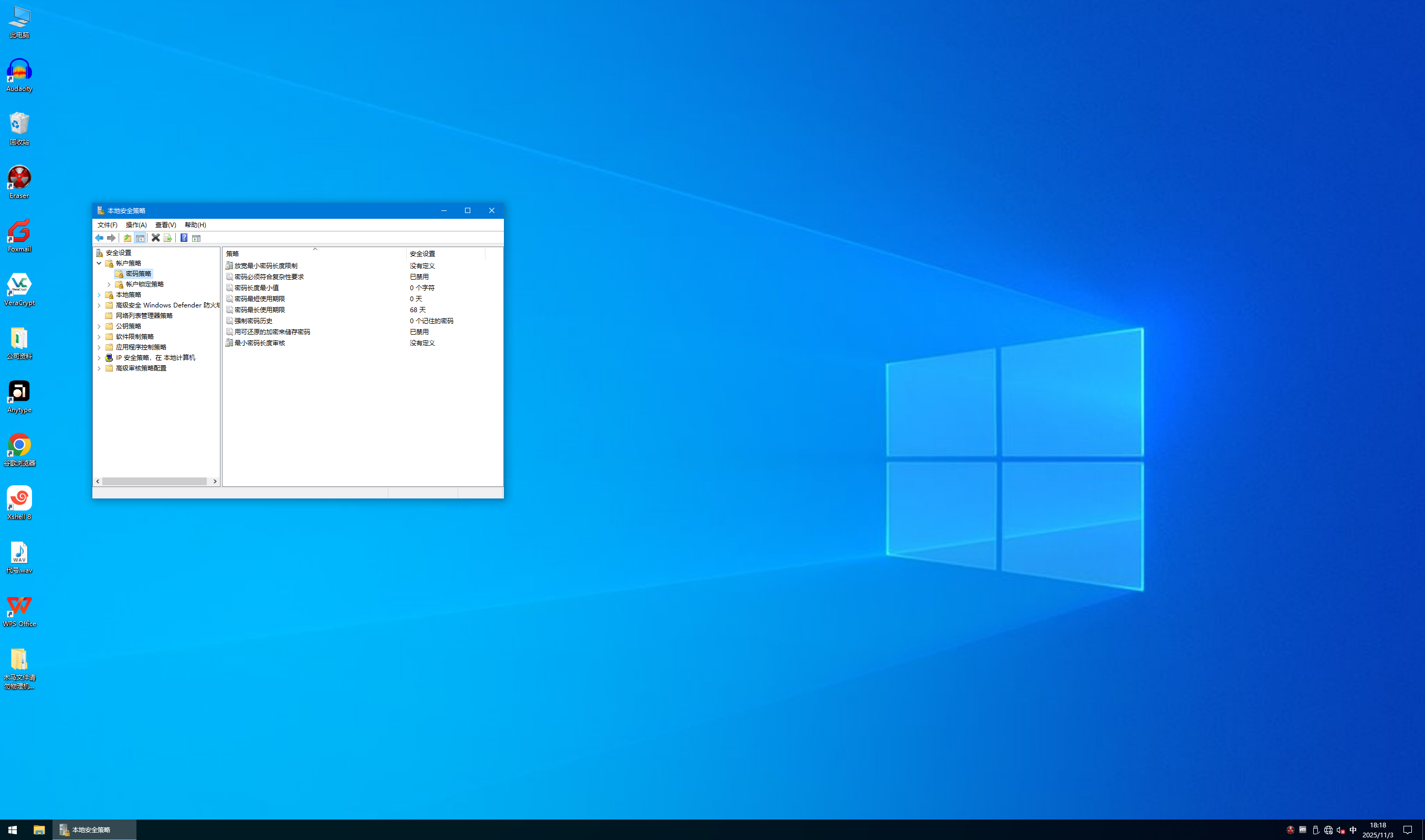This screenshot has width=1425, height=840.
Task: Expand the 帐户锁定策略 tree node
Action: (109, 284)
